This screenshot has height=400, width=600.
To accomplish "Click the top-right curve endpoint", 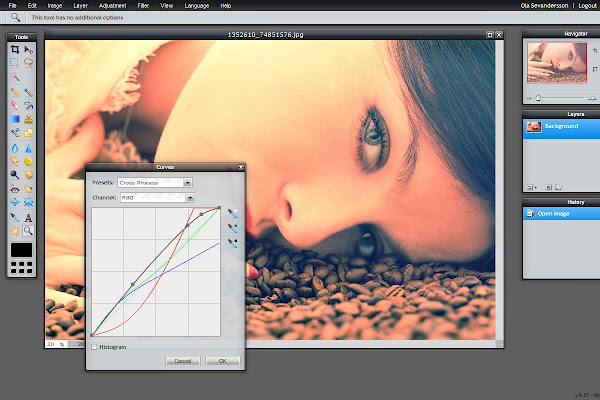I will [x=219, y=208].
